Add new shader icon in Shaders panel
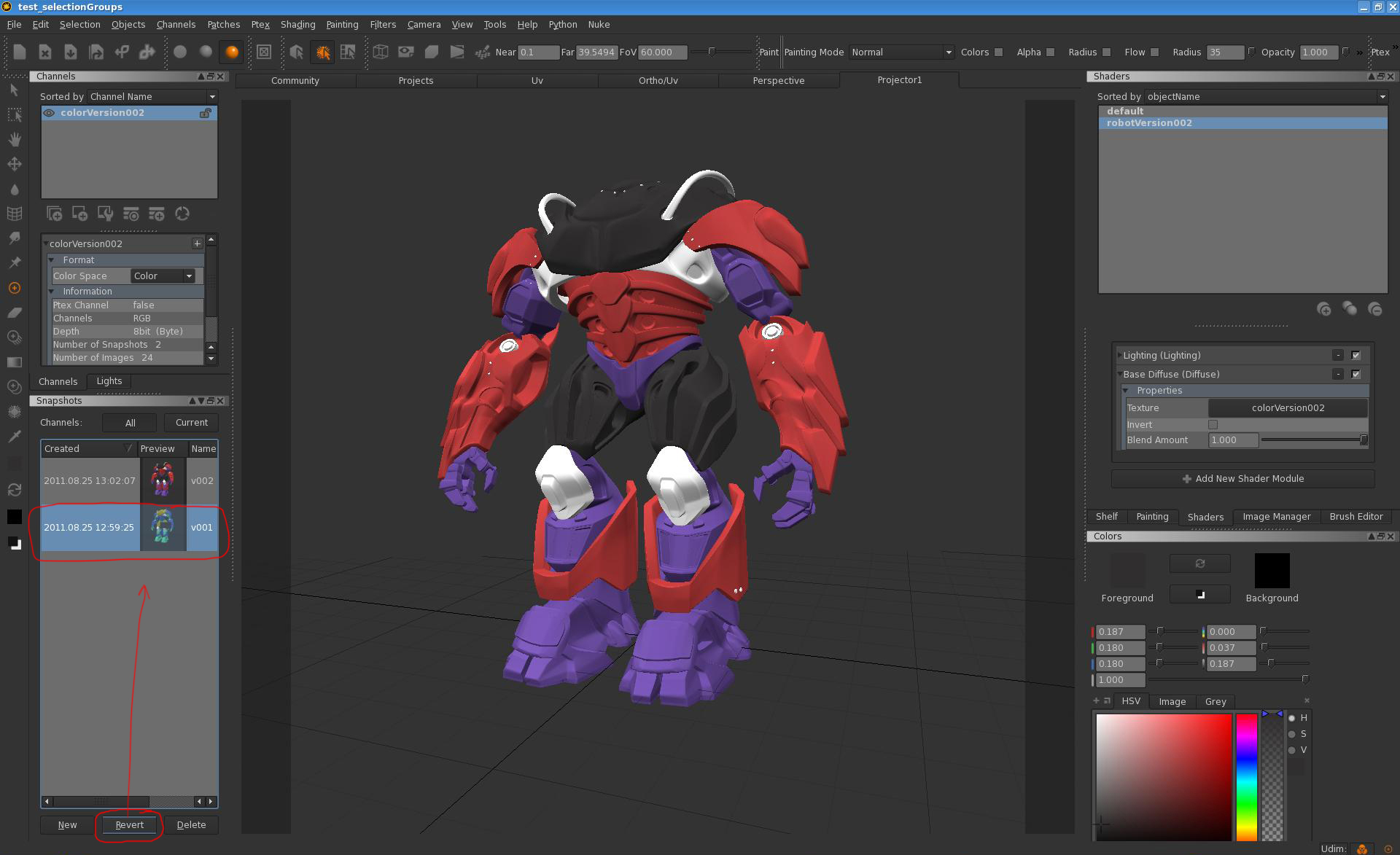 [x=1324, y=309]
